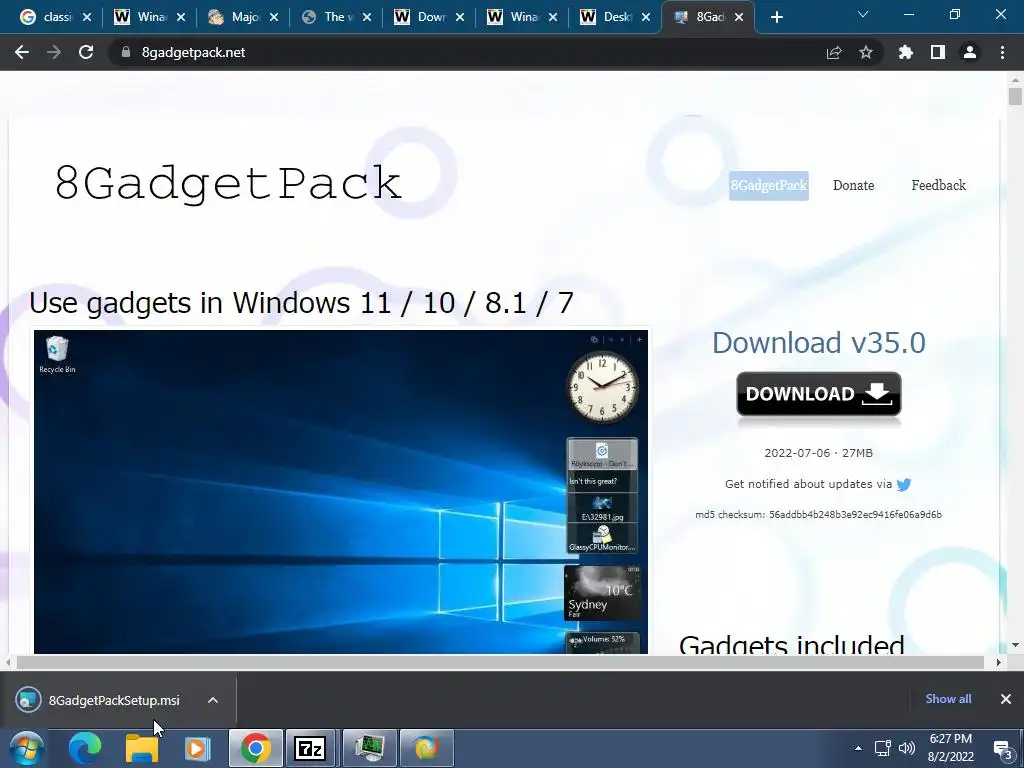Bookmark this page with the star

click(x=866, y=52)
